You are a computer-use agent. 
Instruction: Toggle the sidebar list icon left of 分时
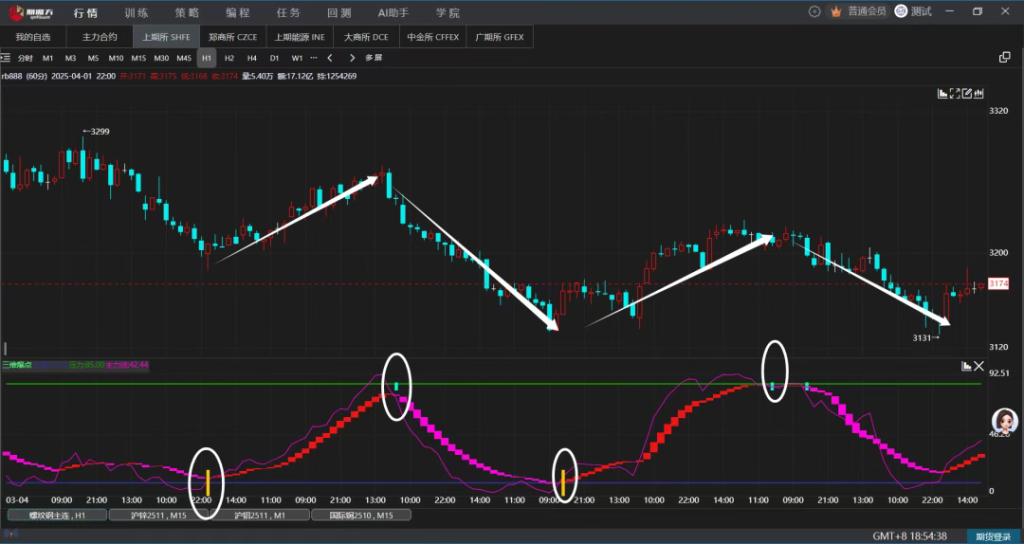[x=8, y=58]
